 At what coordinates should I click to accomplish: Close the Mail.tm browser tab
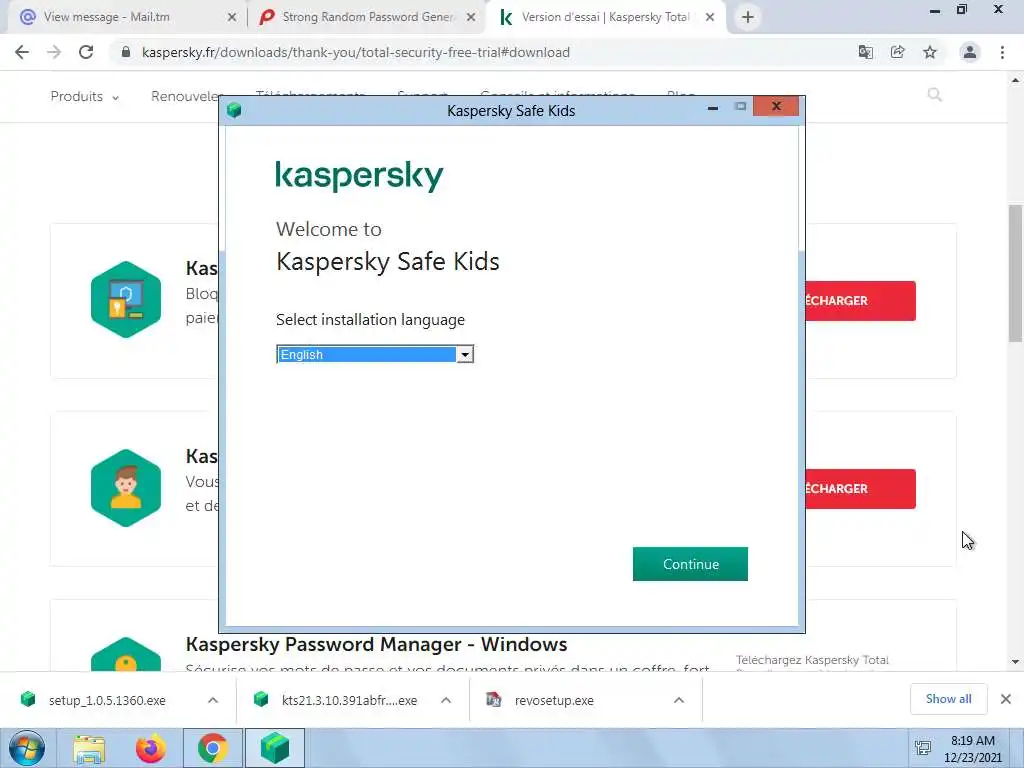232,18
